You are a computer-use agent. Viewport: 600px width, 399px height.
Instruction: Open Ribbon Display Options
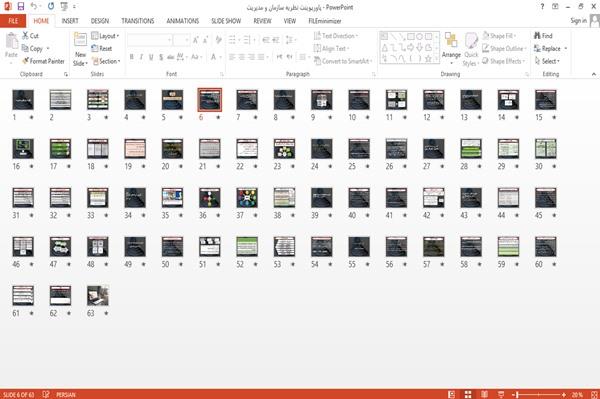coord(555,7)
